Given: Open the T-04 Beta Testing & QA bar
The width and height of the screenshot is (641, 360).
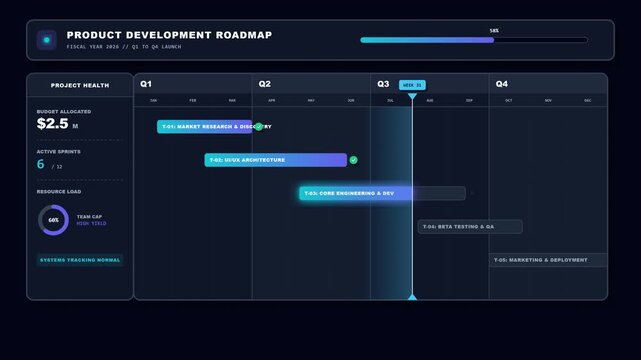Looking at the screenshot, I should [x=470, y=227].
